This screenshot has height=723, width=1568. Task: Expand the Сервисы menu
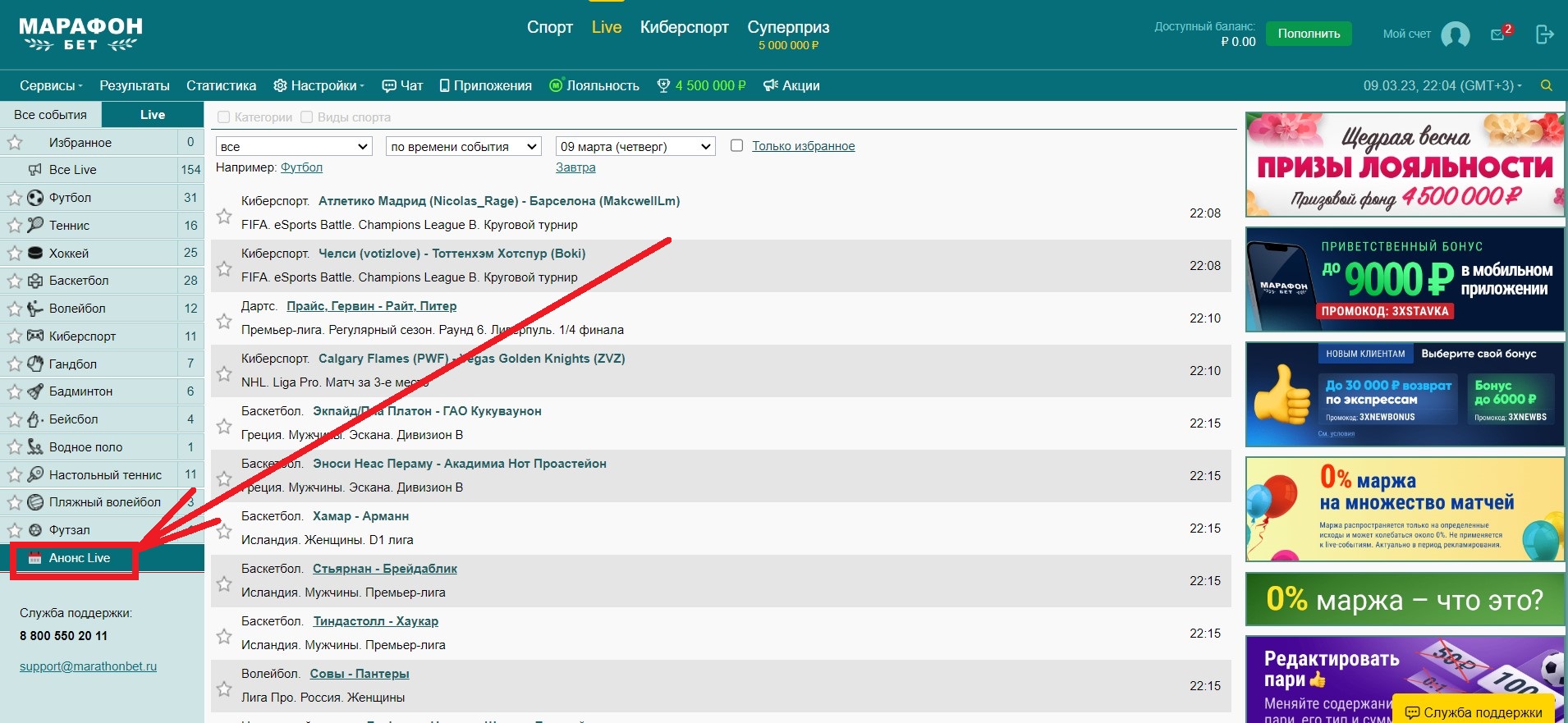(51, 85)
